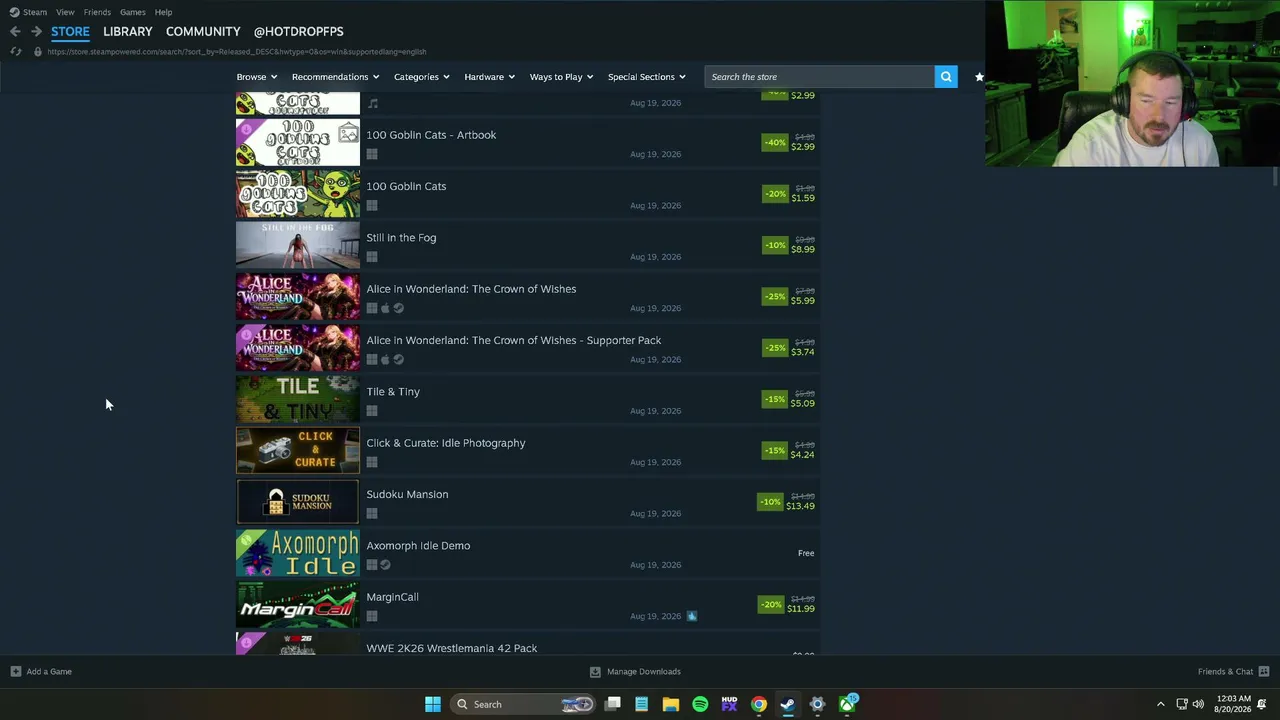Click the wishlist star icon beside search
Image resolution: width=1280 pixels, height=720 pixels.
[979, 77]
